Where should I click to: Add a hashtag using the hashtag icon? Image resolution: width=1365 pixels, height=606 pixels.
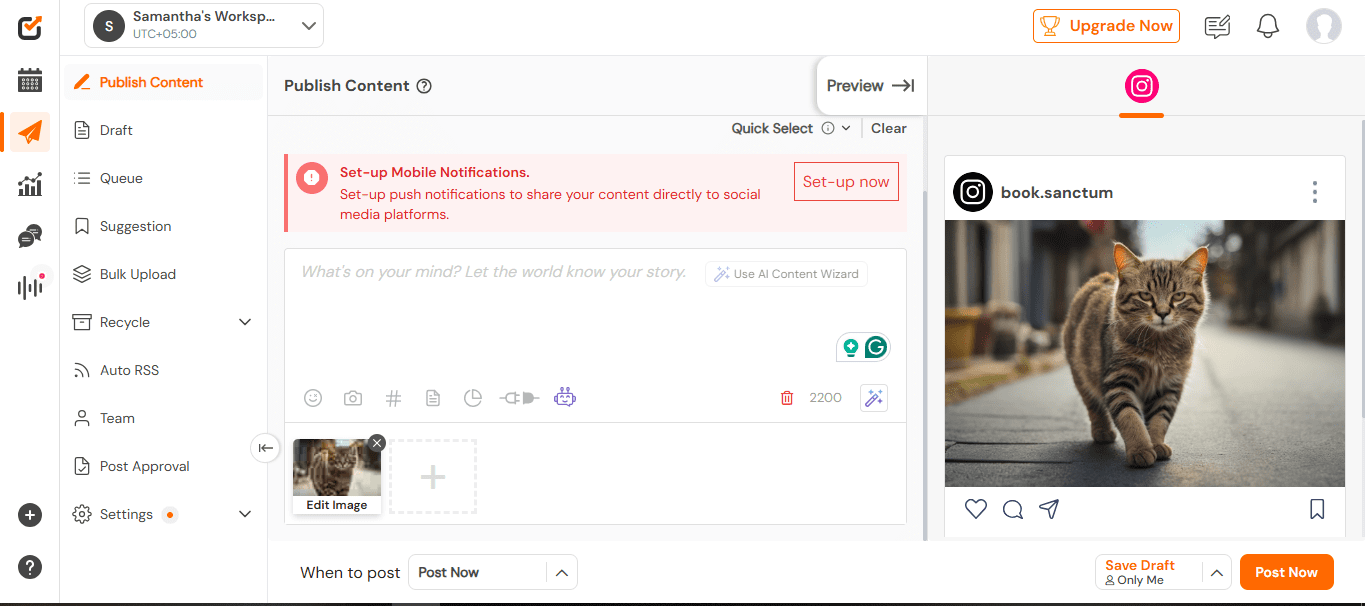pyautogui.click(x=393, y=397)
